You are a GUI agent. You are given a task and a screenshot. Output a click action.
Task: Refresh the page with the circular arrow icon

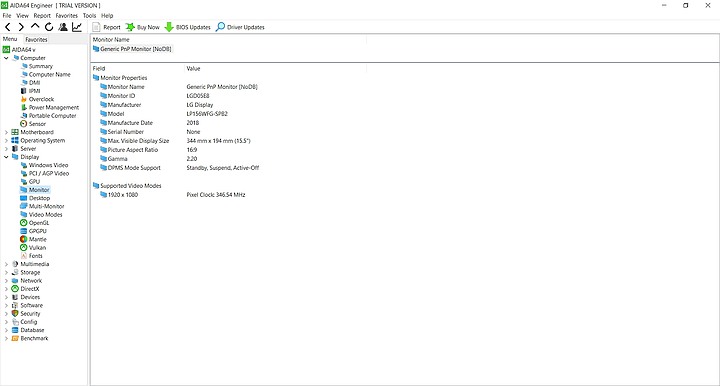[49, 27]
